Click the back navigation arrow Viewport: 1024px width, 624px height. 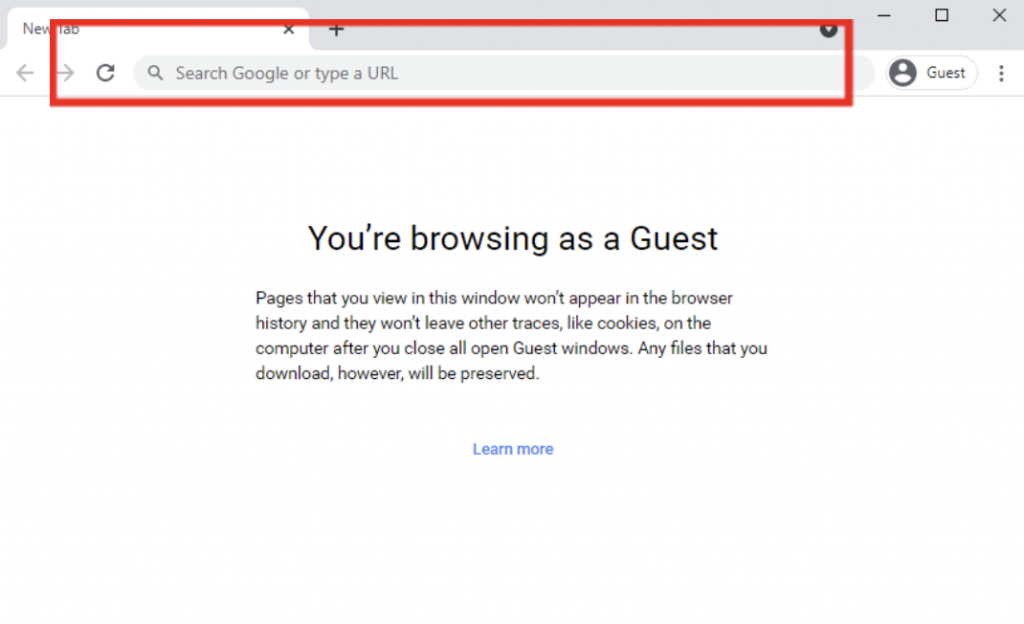tap(25, 72)
